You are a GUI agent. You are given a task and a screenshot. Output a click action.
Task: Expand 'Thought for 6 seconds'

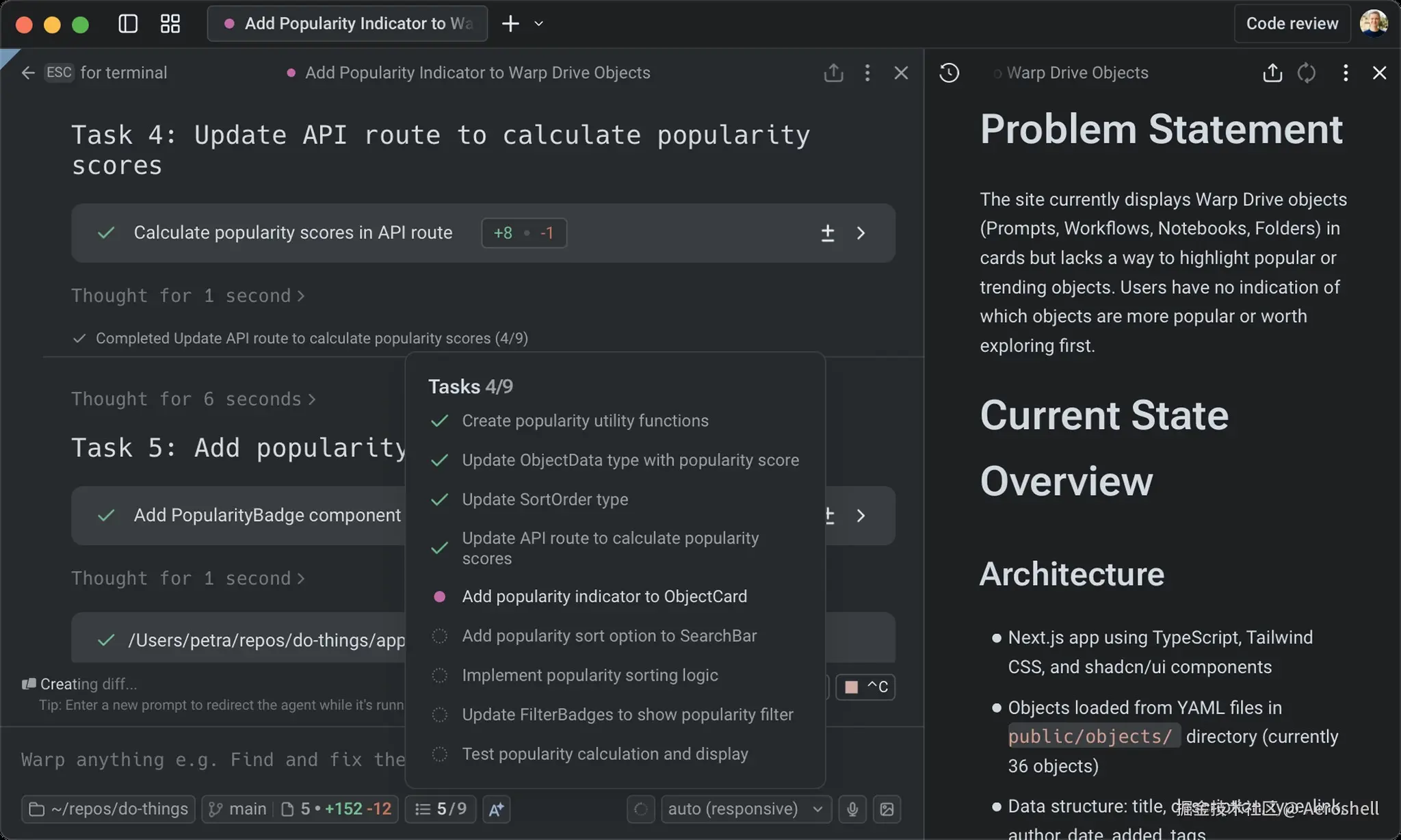(x=193, y=399)
